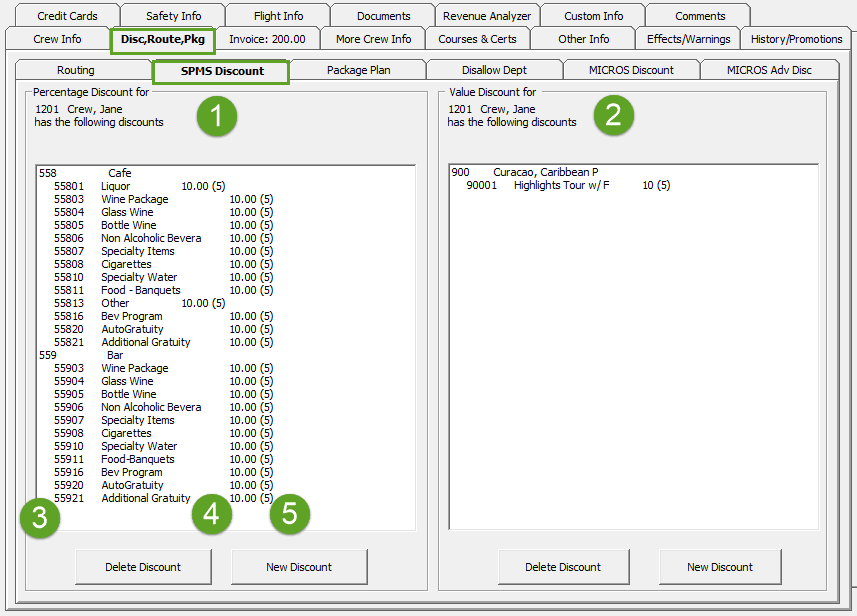Open the Credit Cards tab
Screen dimensions: 857x616
tap(67, 15)
